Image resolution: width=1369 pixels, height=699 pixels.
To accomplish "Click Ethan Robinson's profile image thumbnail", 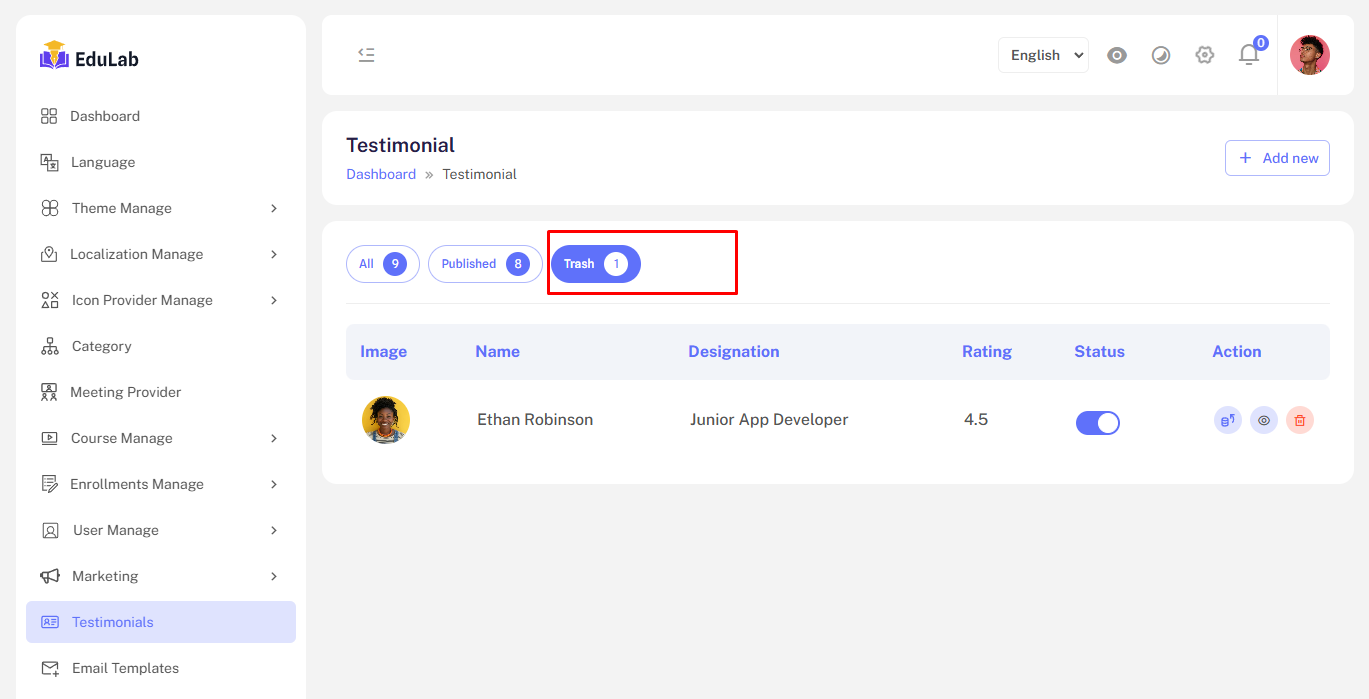I will pyautogui.click(x=386, y=420).
